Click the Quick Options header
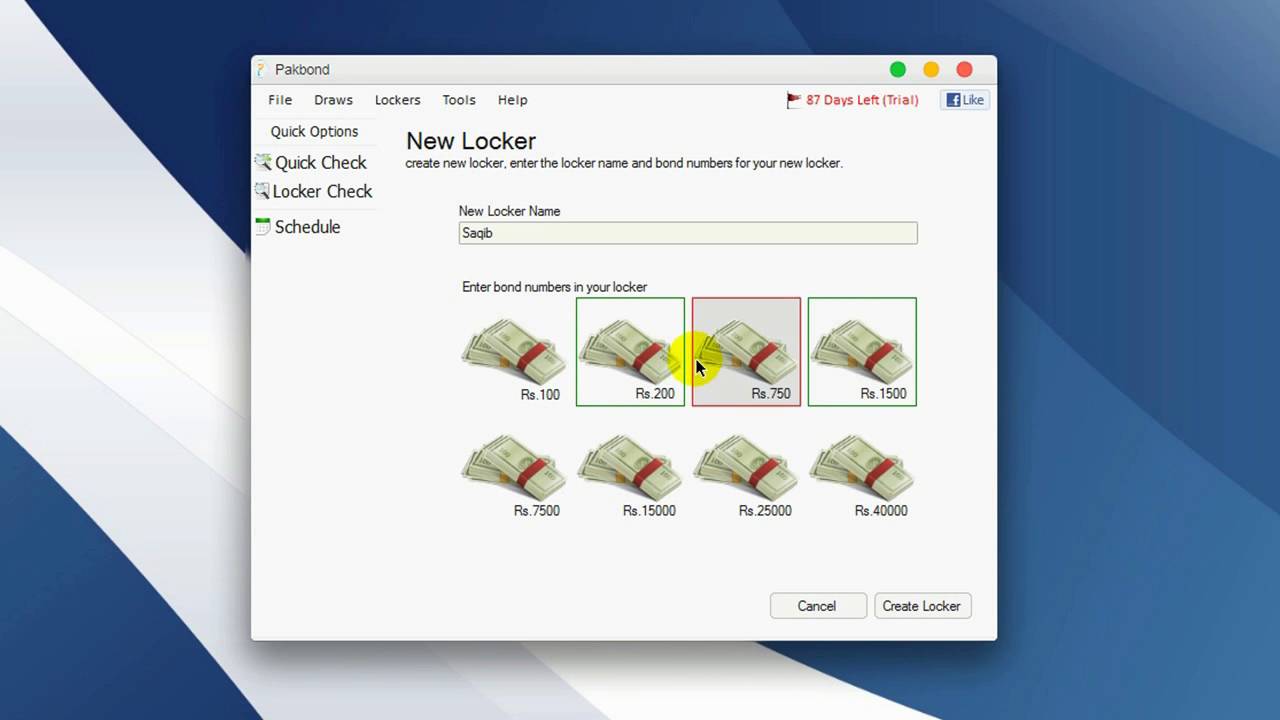Image resolution: width=1280 pixels, height=720 pixels. [x=314, y=131]
